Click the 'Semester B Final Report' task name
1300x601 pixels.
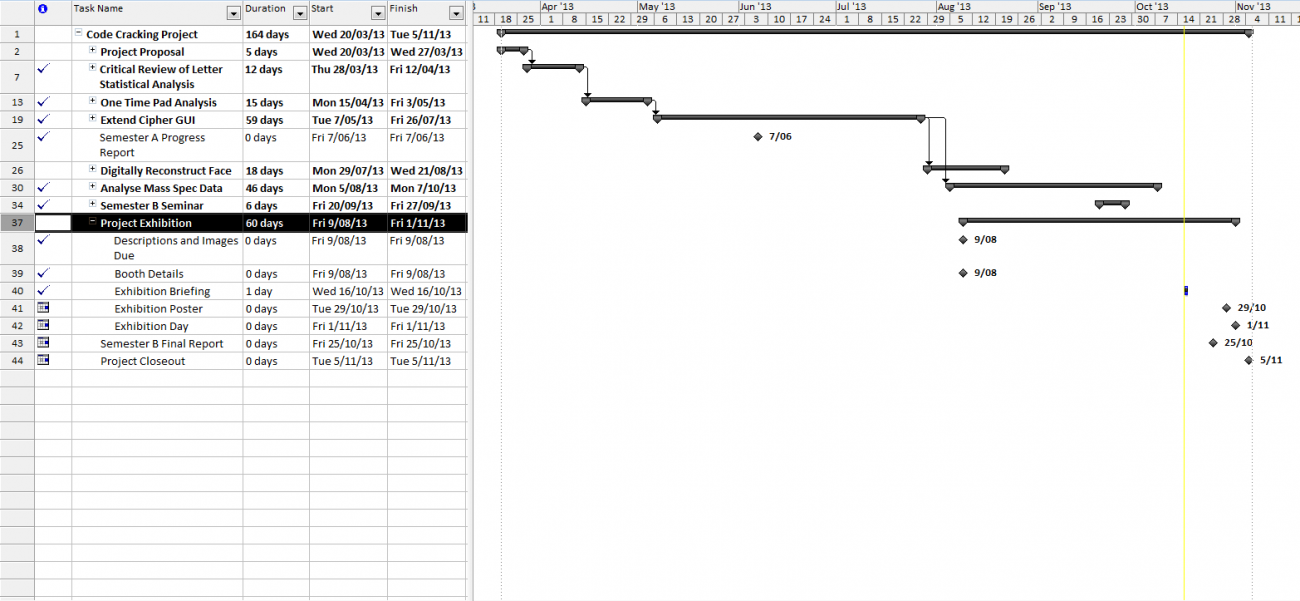coord(162,344)
